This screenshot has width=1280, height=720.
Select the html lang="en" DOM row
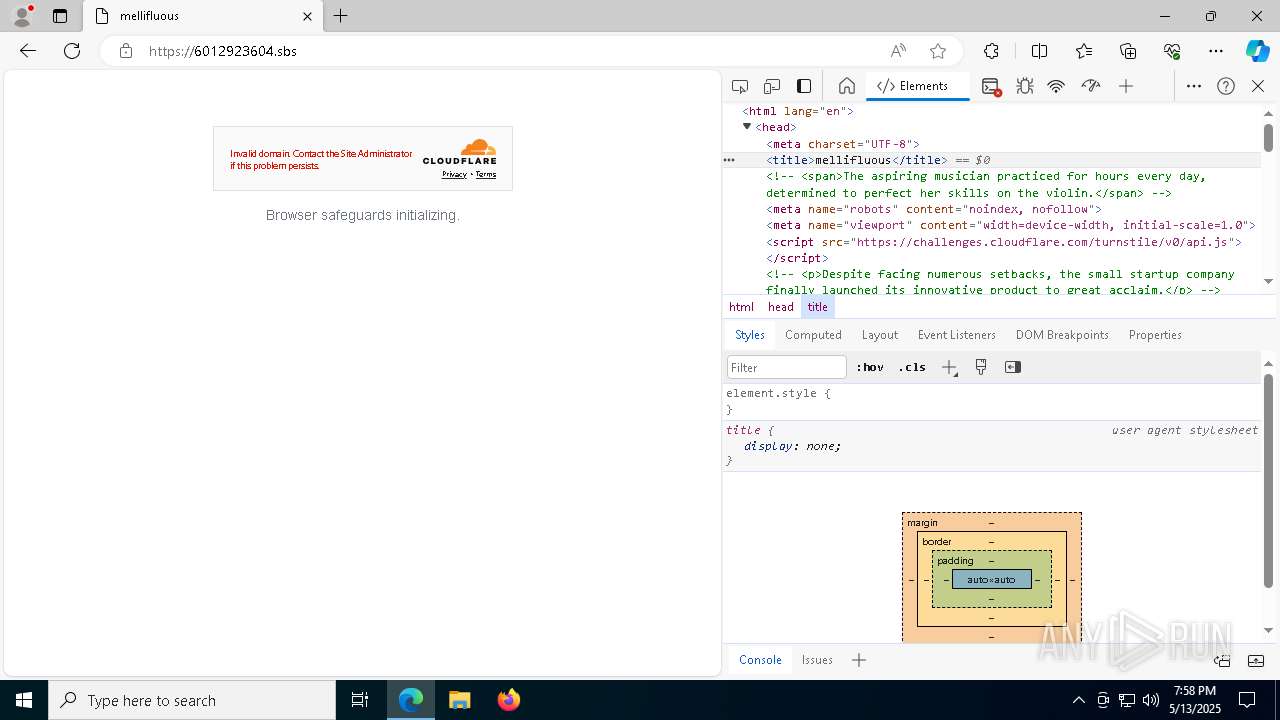tap(797, 111)
